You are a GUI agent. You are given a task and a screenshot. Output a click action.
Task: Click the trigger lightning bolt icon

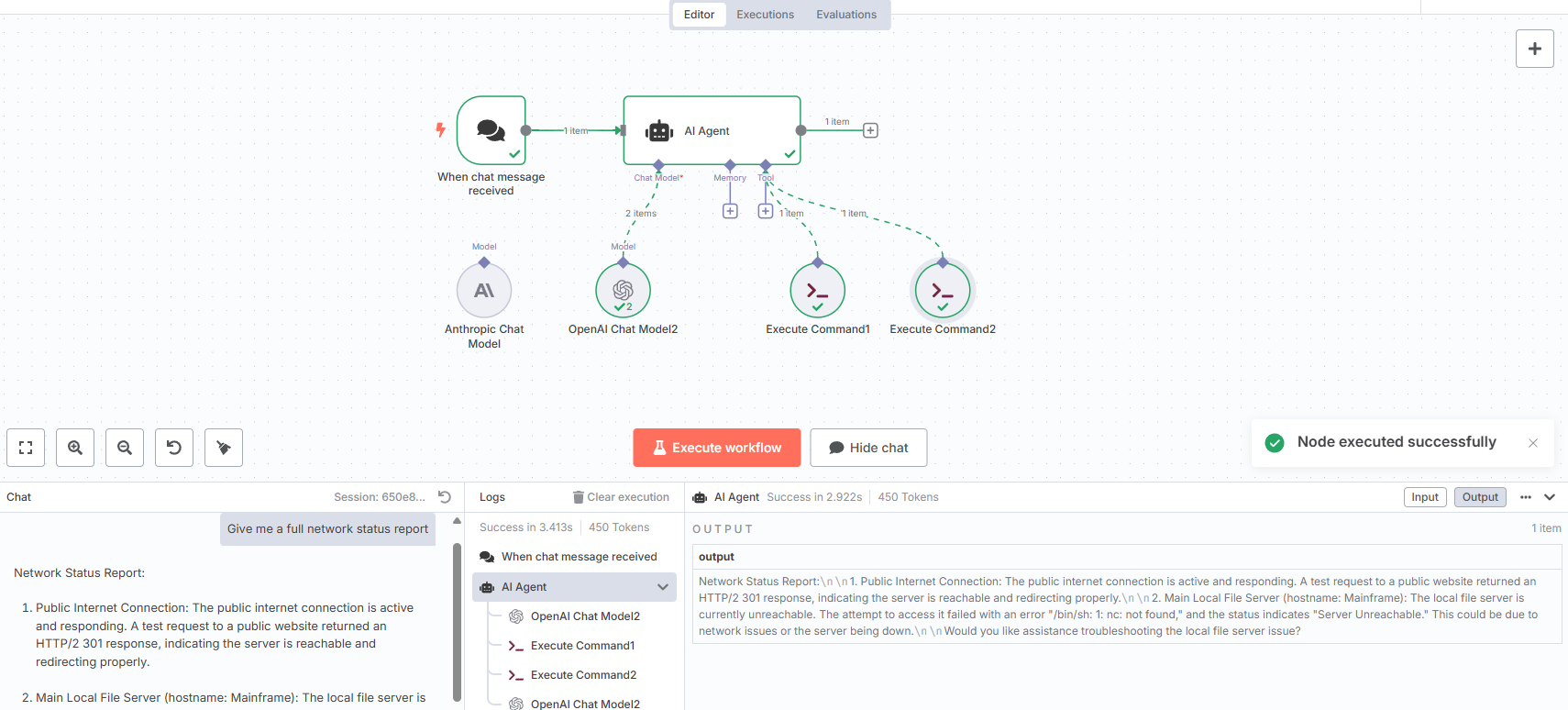(441, 130)
